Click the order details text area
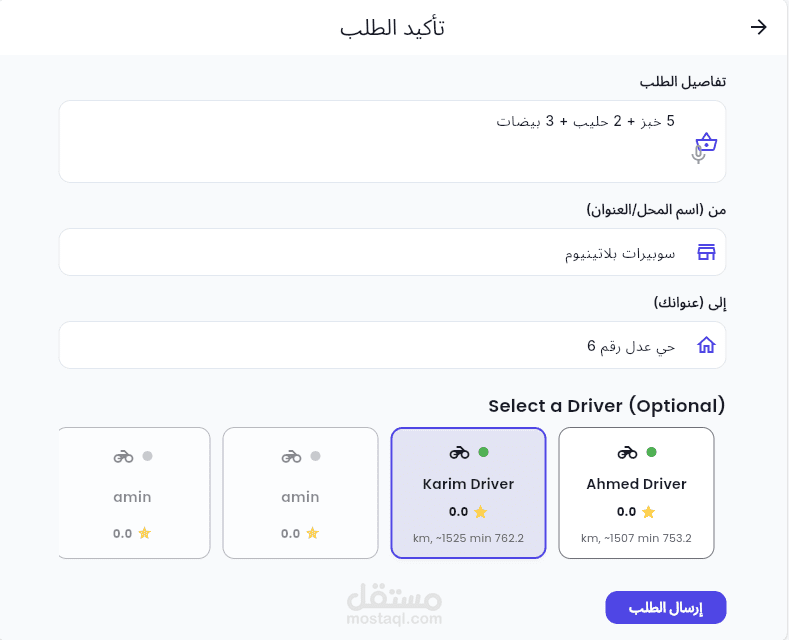Screen dimensions: 789x640 392,141
